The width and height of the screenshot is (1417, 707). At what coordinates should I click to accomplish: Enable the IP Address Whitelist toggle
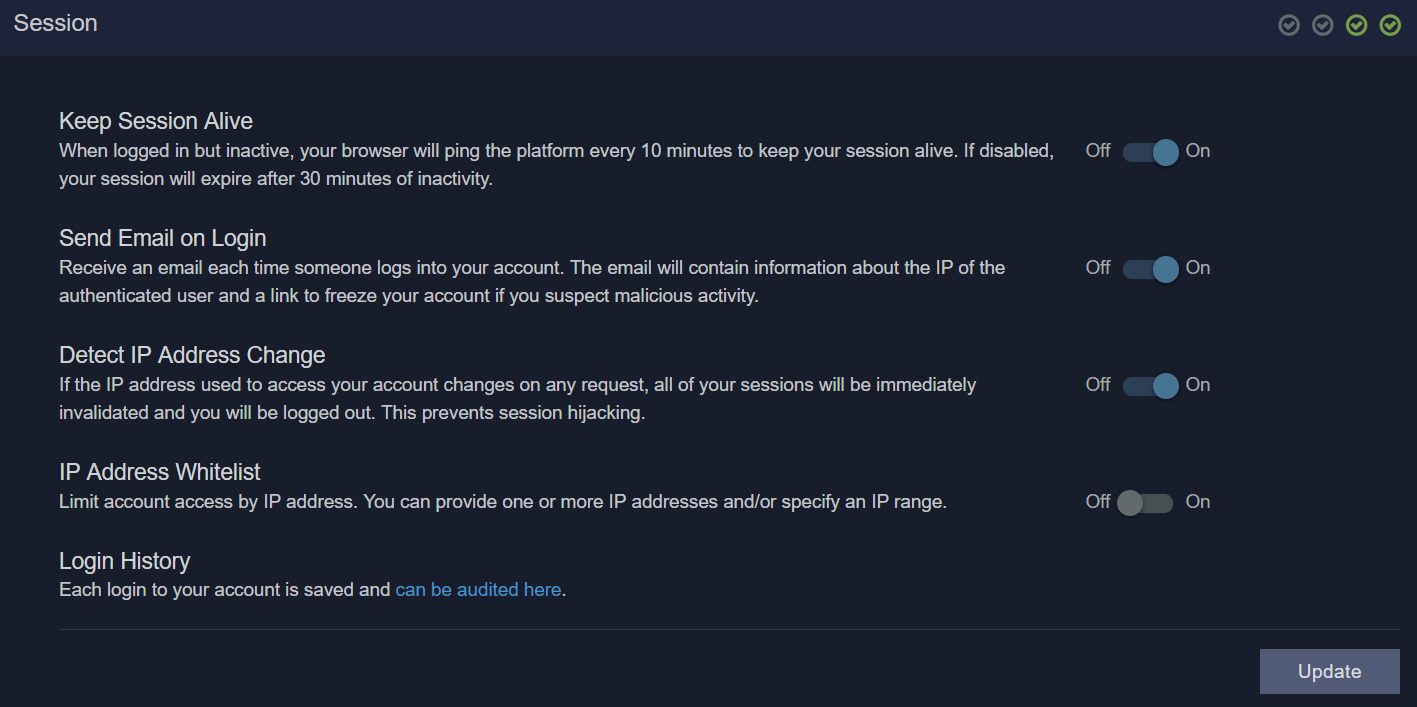(1146, 503)
